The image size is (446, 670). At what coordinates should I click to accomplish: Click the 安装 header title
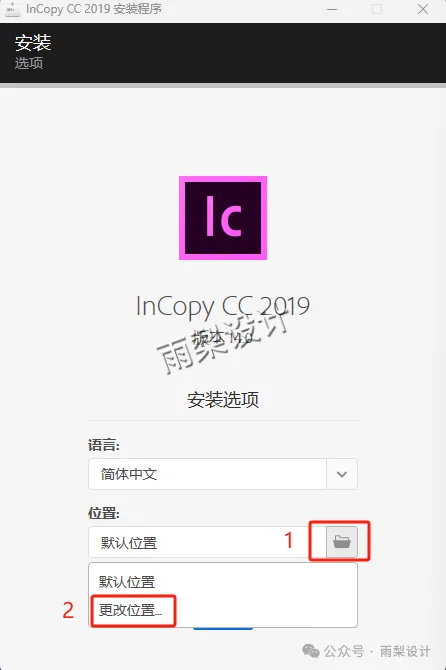(33, 43)
